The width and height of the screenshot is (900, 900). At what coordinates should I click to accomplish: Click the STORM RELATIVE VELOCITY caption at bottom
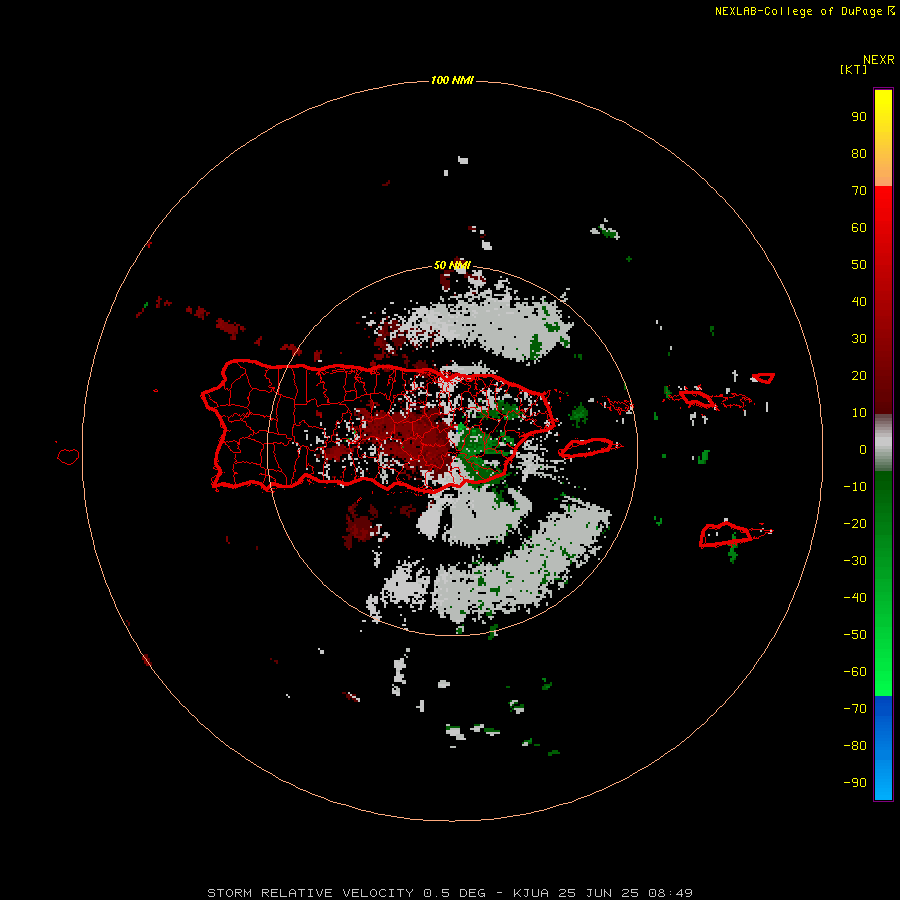click(450, 893)
